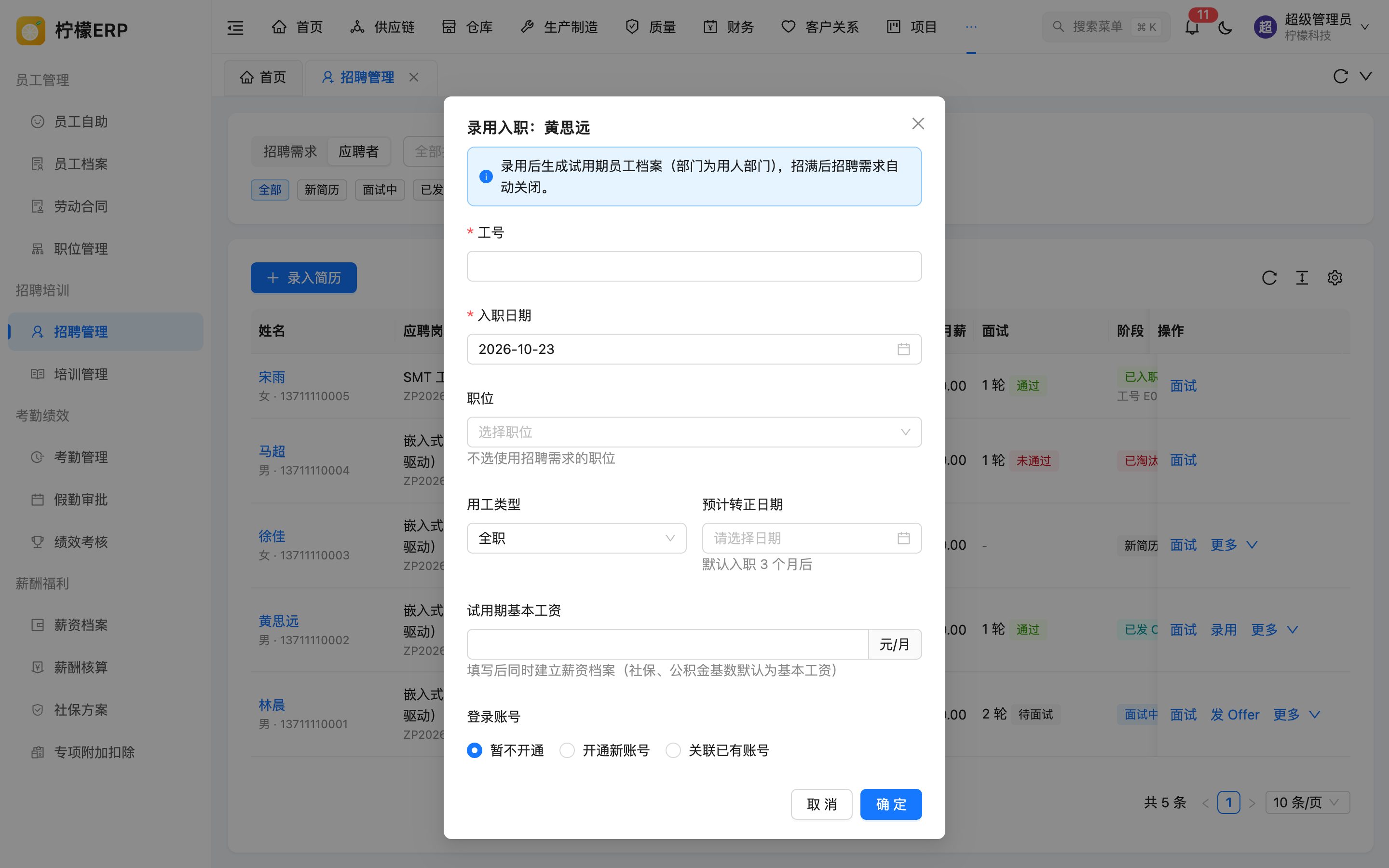Click the 搜索菜单 search box
1389x868 pixels.
click(x=1105, y=27)
